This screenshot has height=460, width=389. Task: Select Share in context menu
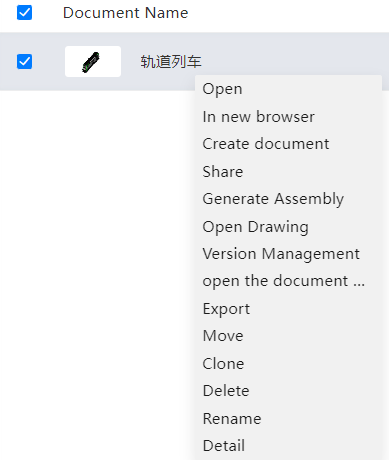tap(223, 172)
